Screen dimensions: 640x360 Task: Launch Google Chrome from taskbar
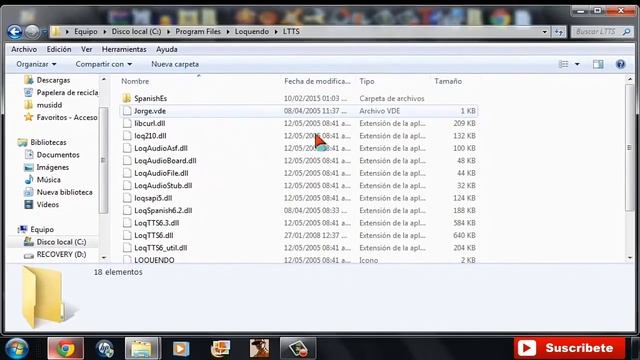click(65, 349)
